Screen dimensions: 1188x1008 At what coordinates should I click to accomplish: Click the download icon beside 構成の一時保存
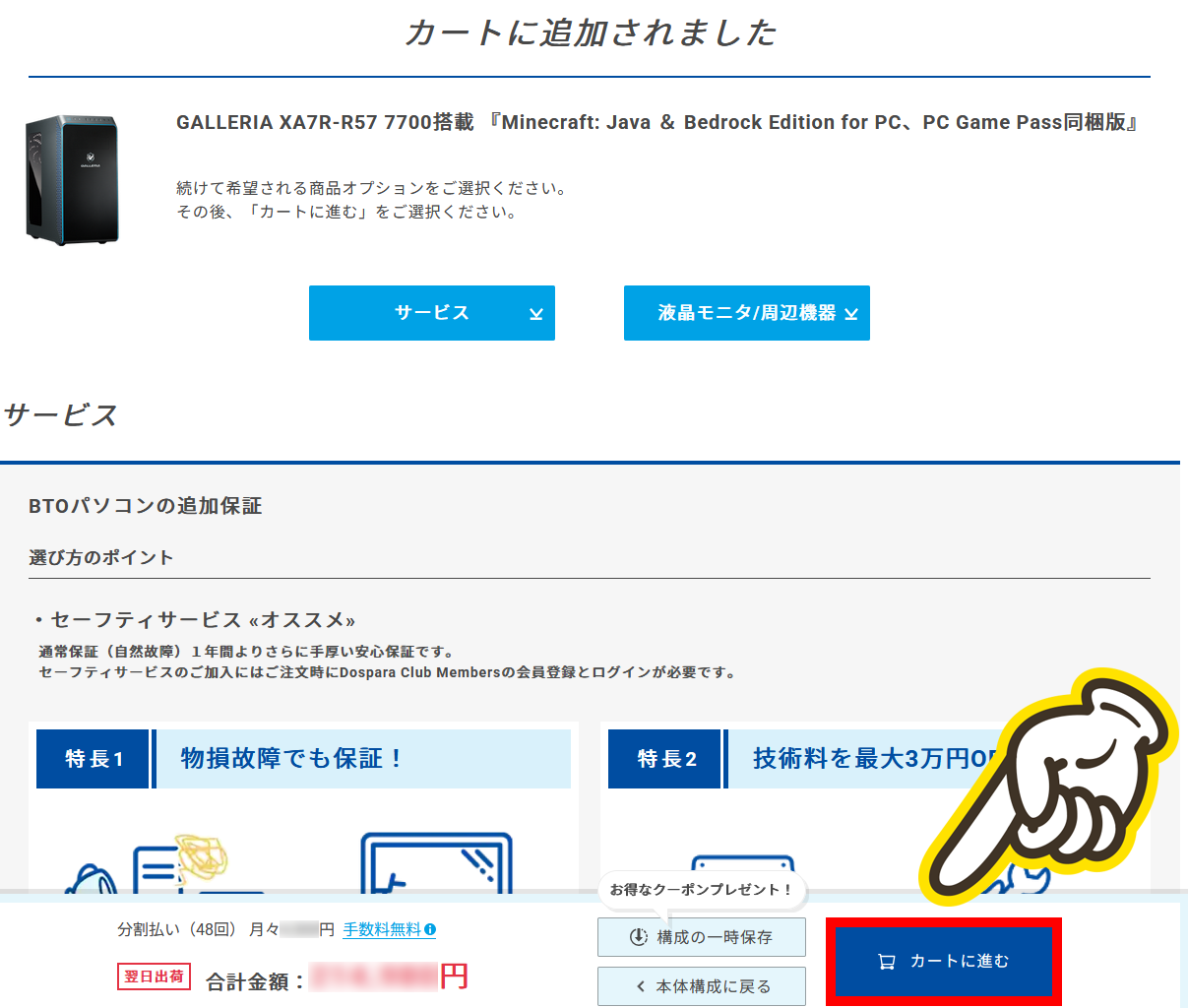(639, 937)
